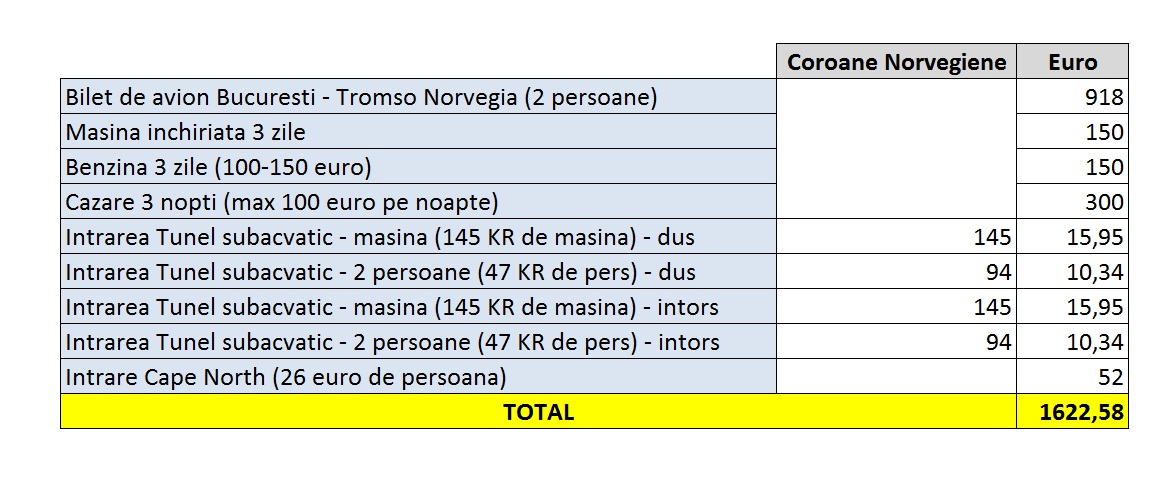Select the Coroane Norvegiene column header
1167x491 pixels.
tap(896, 62)
